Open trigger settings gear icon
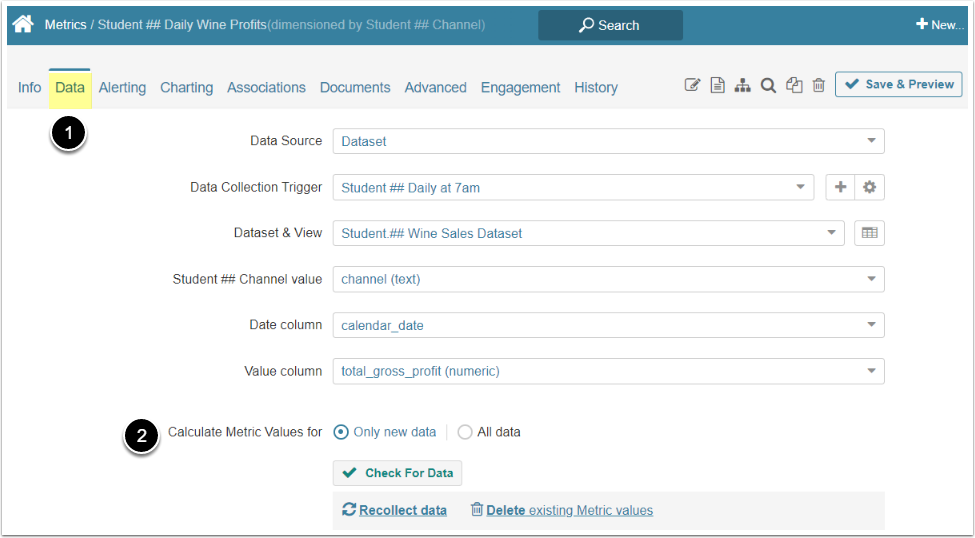 click(870, 187)
